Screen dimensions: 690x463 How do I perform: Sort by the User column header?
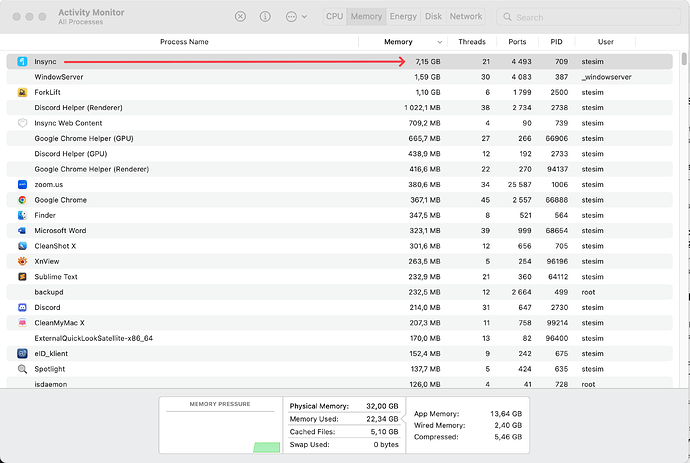606,42
